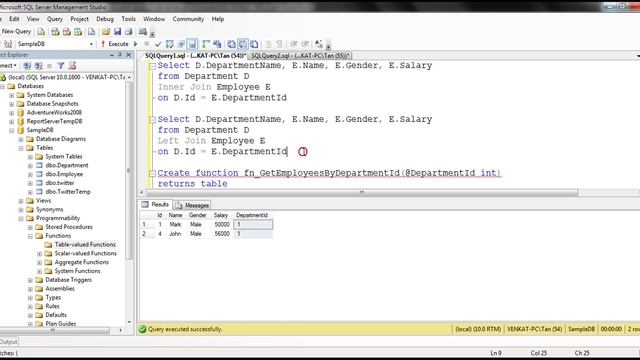Collapse the first Select statement outline
This screenshot has height=360, width=640.
(x=152, y=66)
